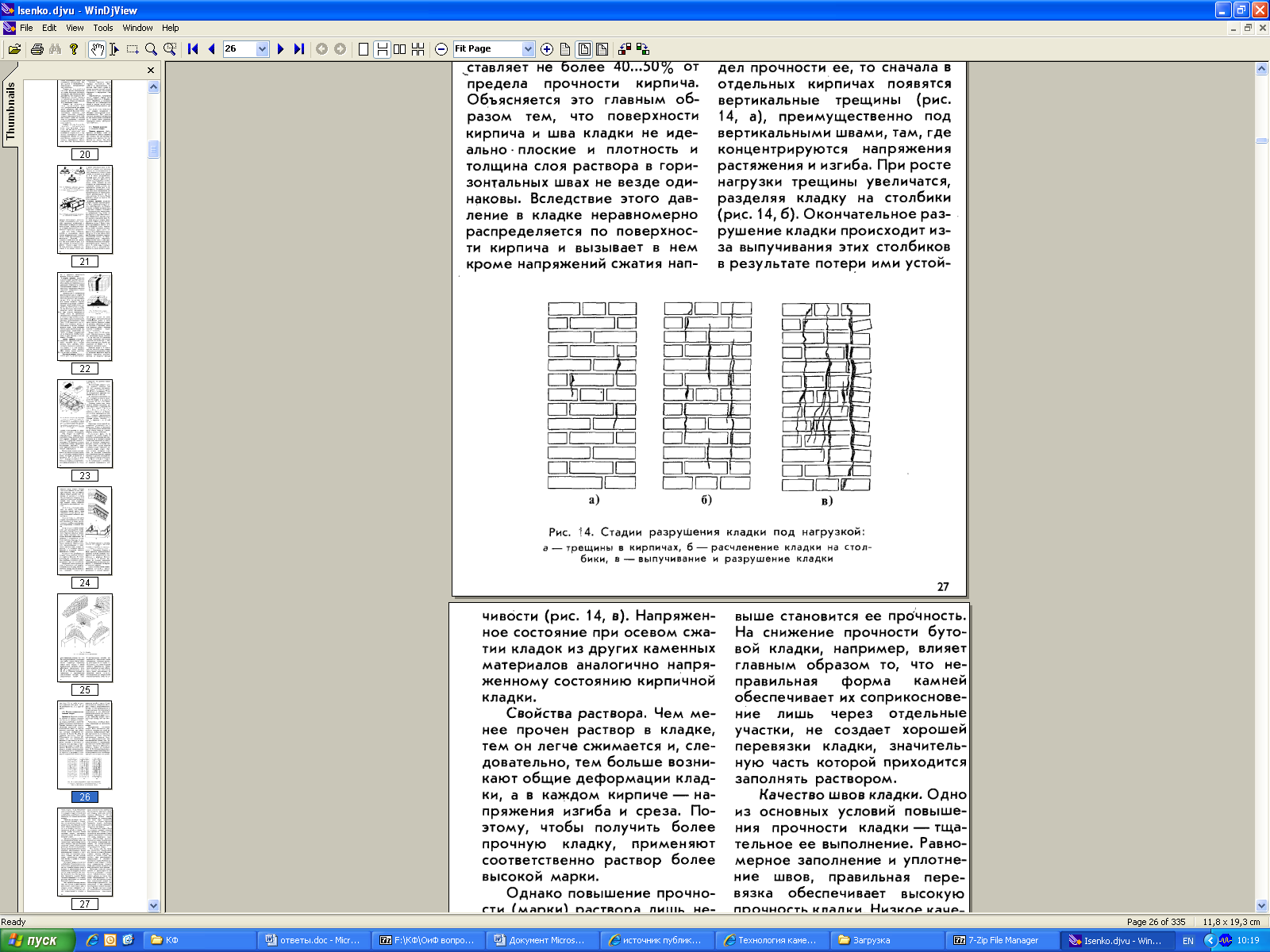Go to the previous page
Image resolution: width=1270 pixels, height=952 pixels.
coord(211,49)
